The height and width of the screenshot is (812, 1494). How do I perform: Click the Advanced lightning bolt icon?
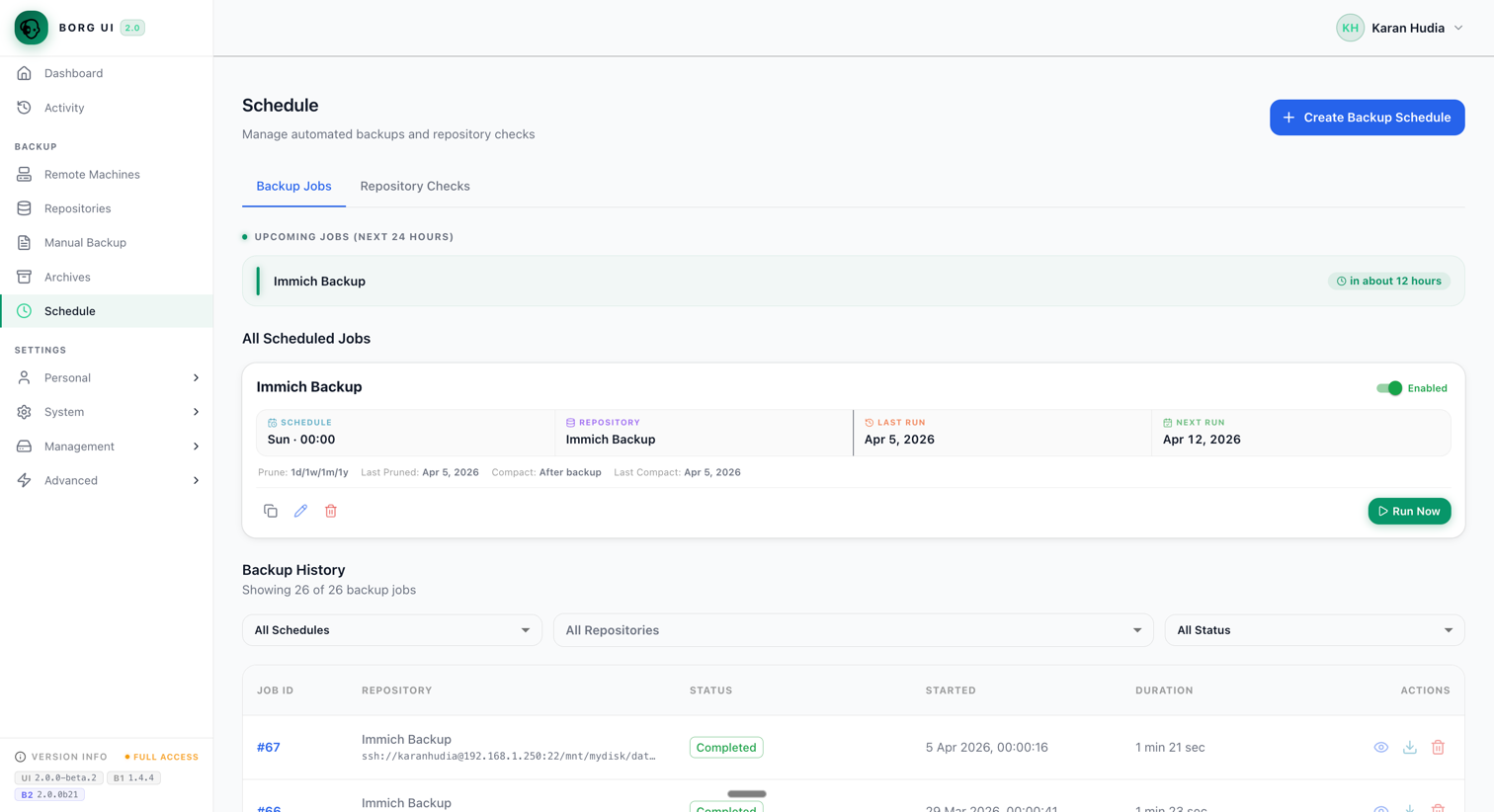[24, 480]
